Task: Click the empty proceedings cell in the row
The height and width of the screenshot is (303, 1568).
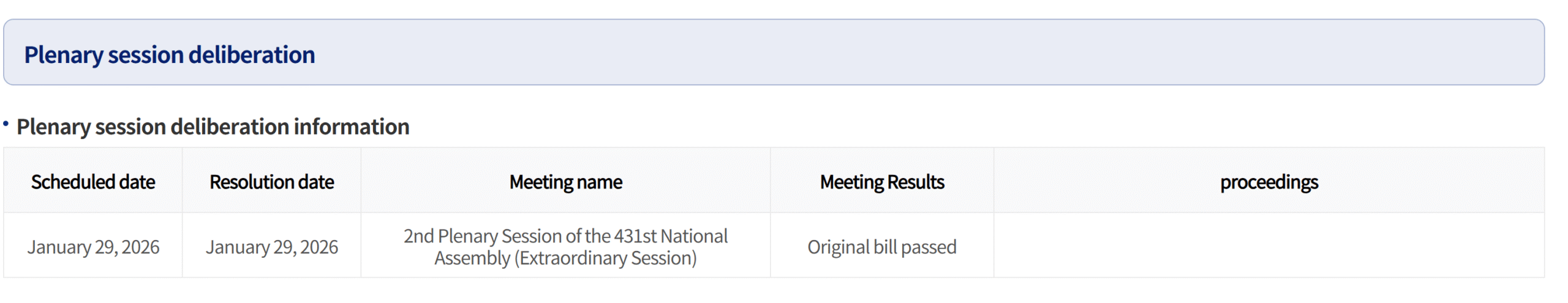Action: [x=1268, y=246]
